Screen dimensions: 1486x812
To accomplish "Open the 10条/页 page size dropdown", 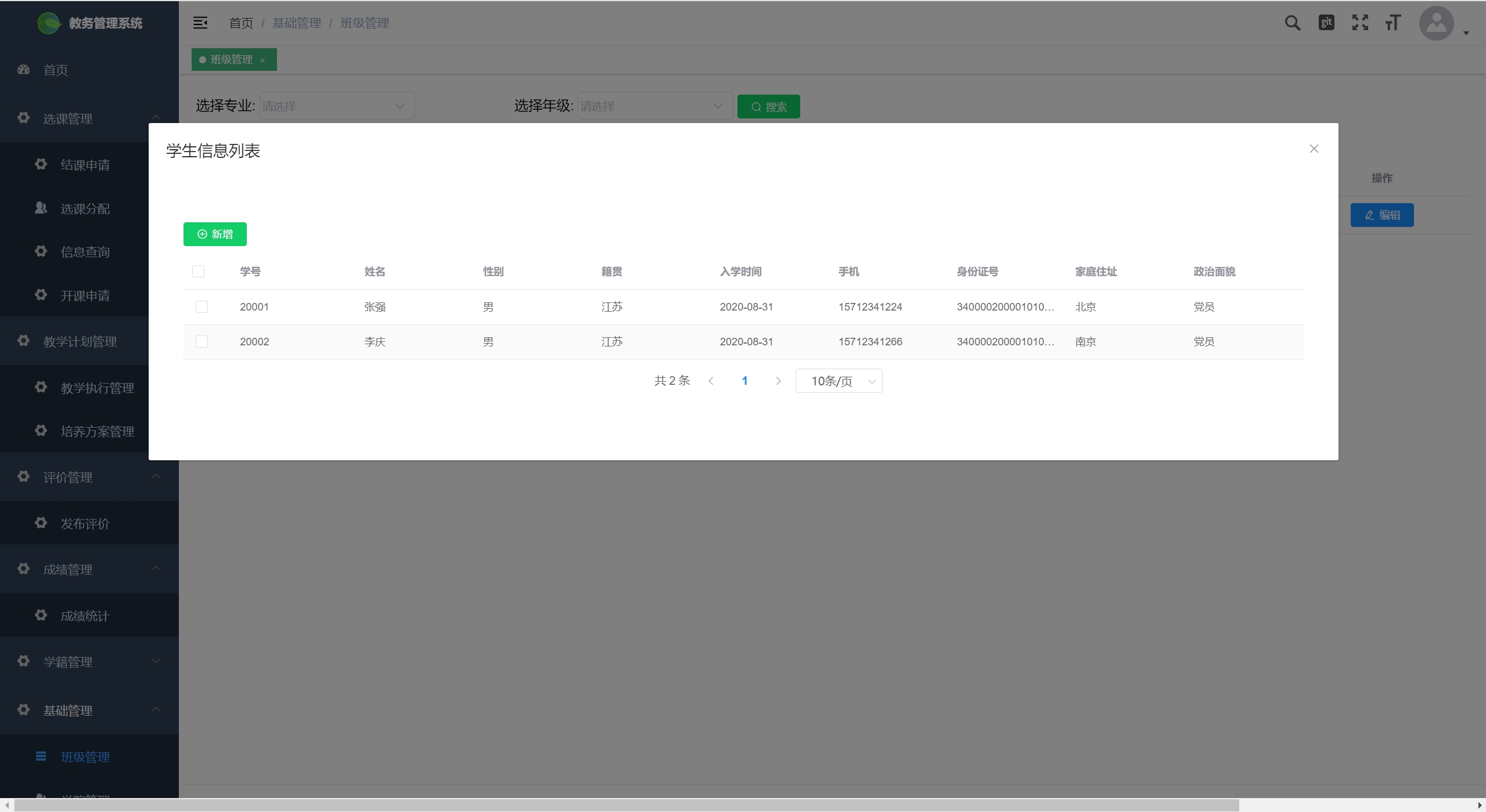I will pos(839,381).
